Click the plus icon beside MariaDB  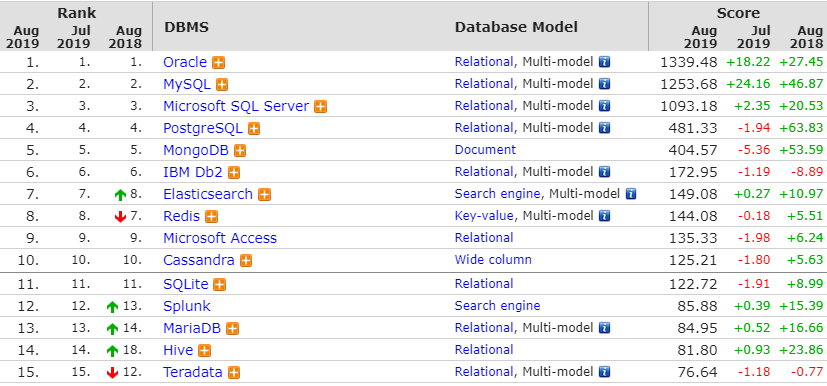click(233, 329)
